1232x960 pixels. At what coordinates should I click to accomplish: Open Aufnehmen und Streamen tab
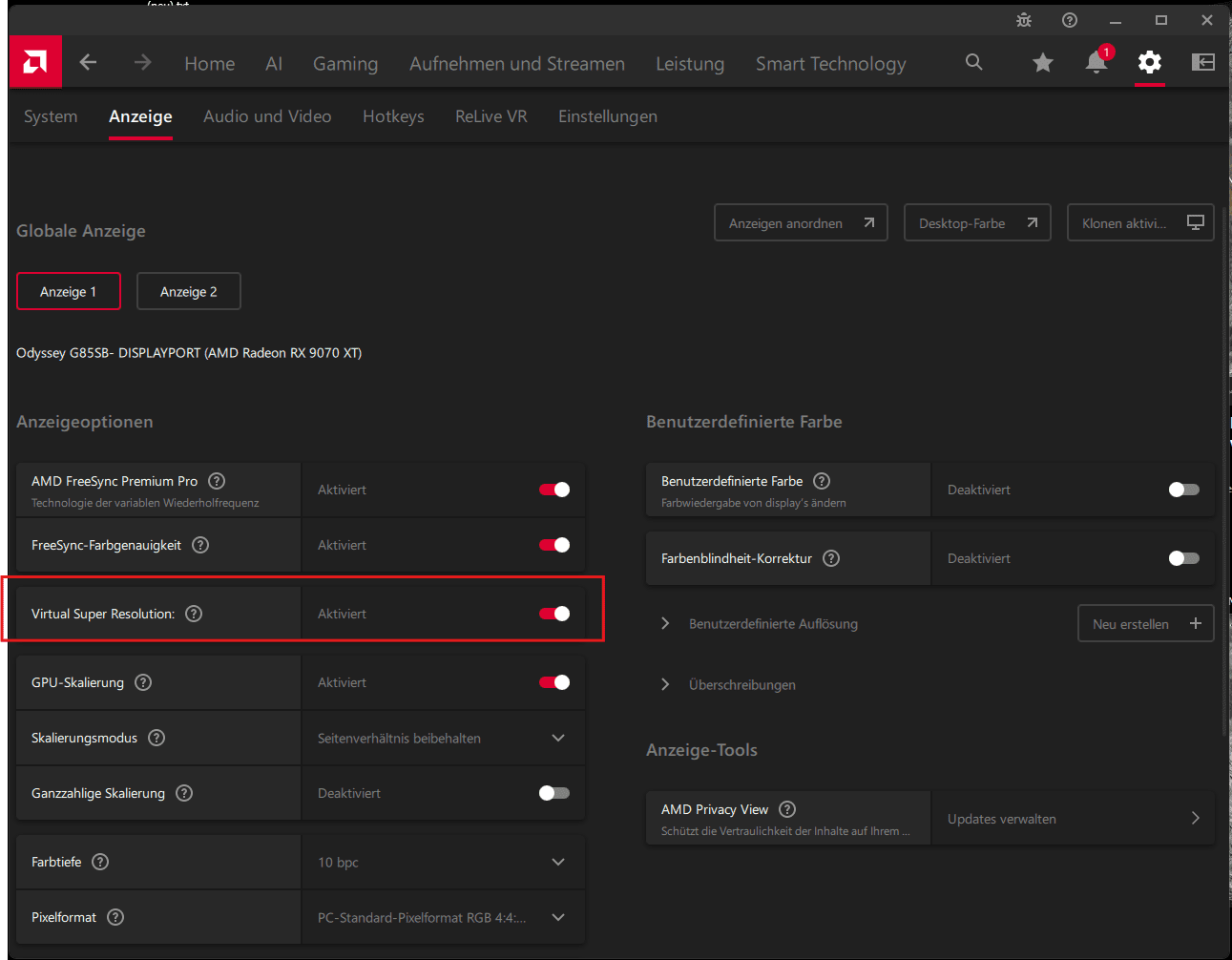(517, 63)
